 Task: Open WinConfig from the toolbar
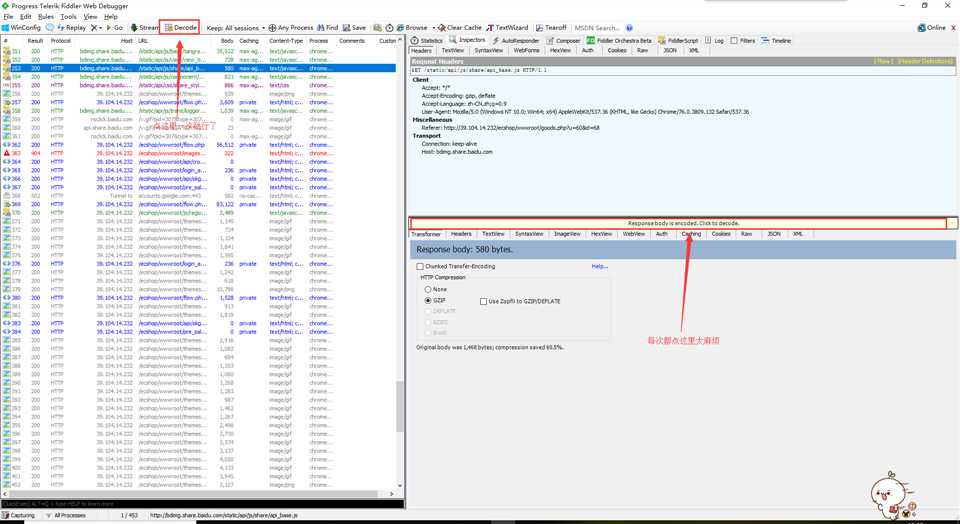pyautogui.click(x=21, y=28)
